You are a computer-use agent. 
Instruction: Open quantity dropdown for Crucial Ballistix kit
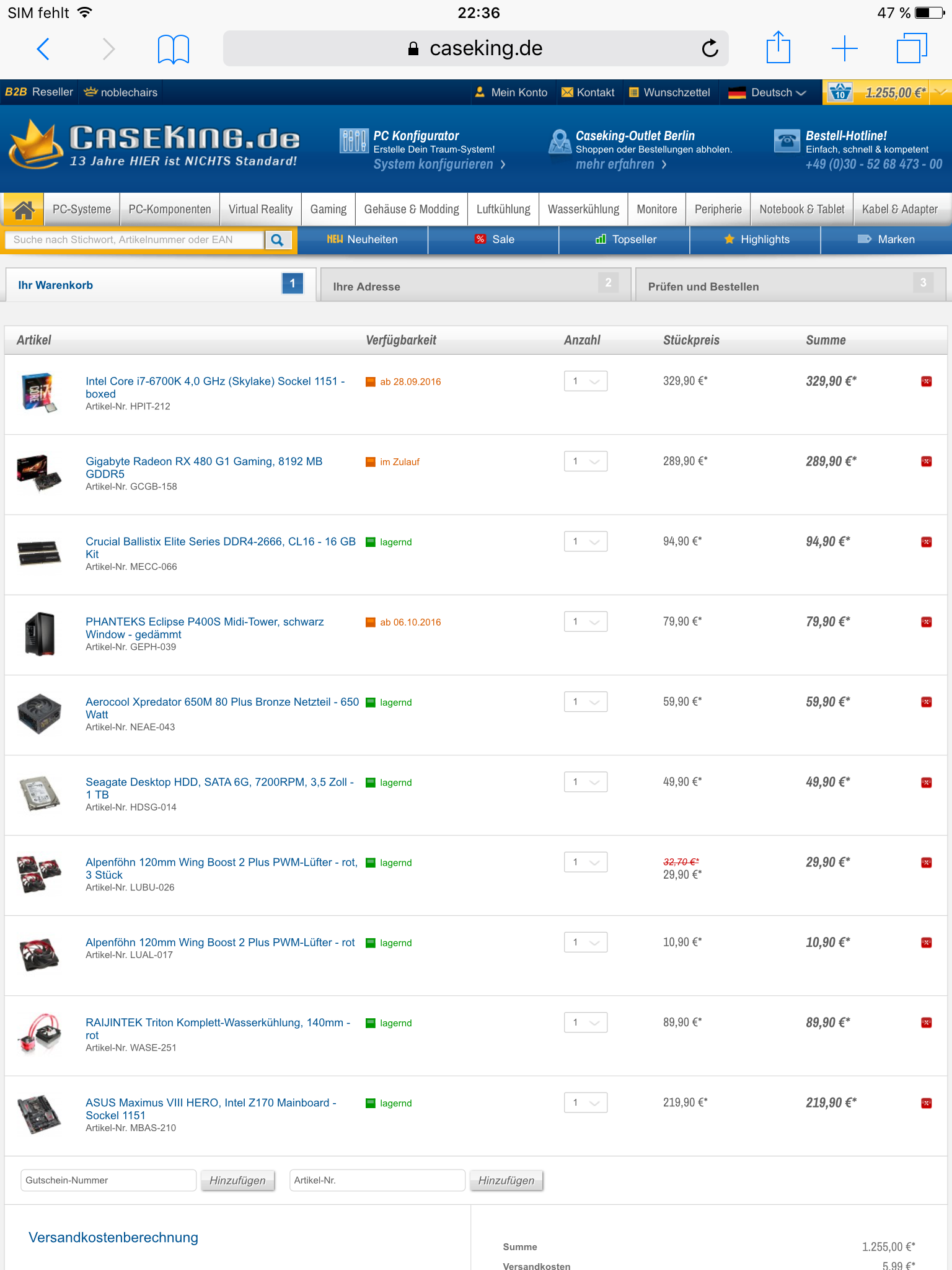(586, 541)
